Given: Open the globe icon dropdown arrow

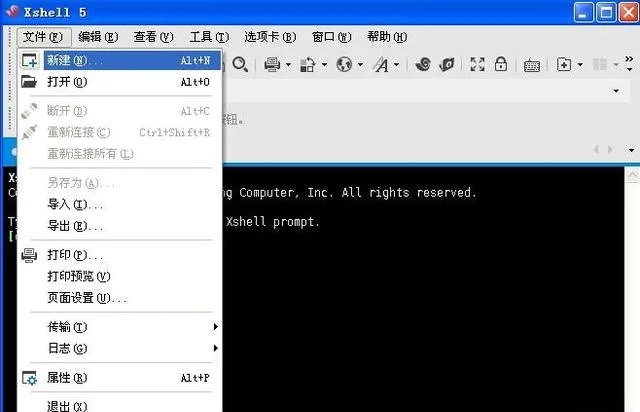Looking at the screenshot, I should pos(360,65).
